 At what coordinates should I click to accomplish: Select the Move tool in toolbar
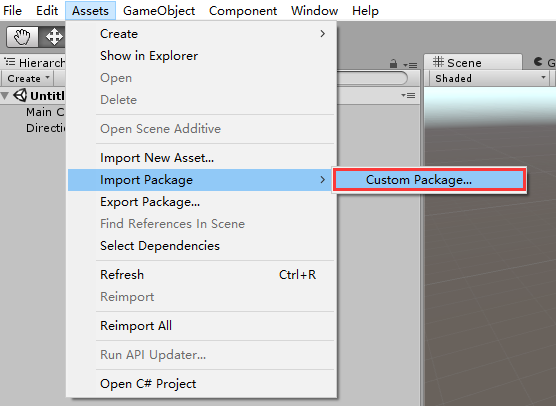pos(54,37)
